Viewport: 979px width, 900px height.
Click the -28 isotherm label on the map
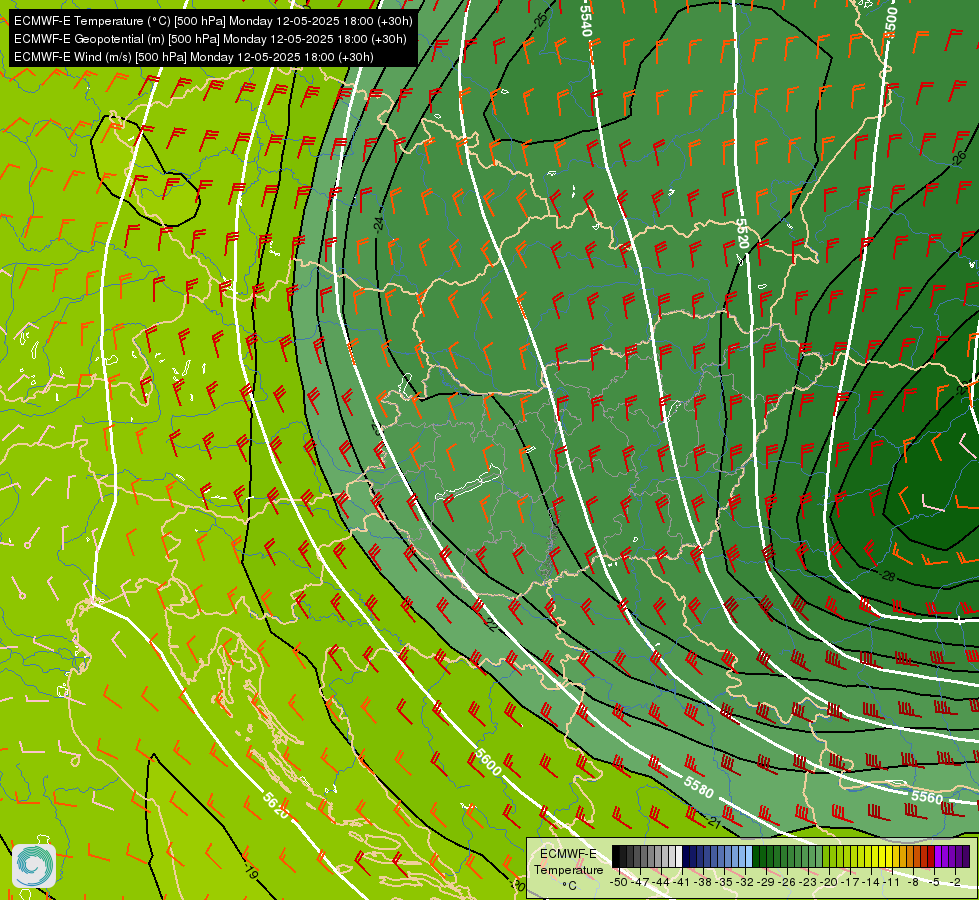click(x=887, y=576)
